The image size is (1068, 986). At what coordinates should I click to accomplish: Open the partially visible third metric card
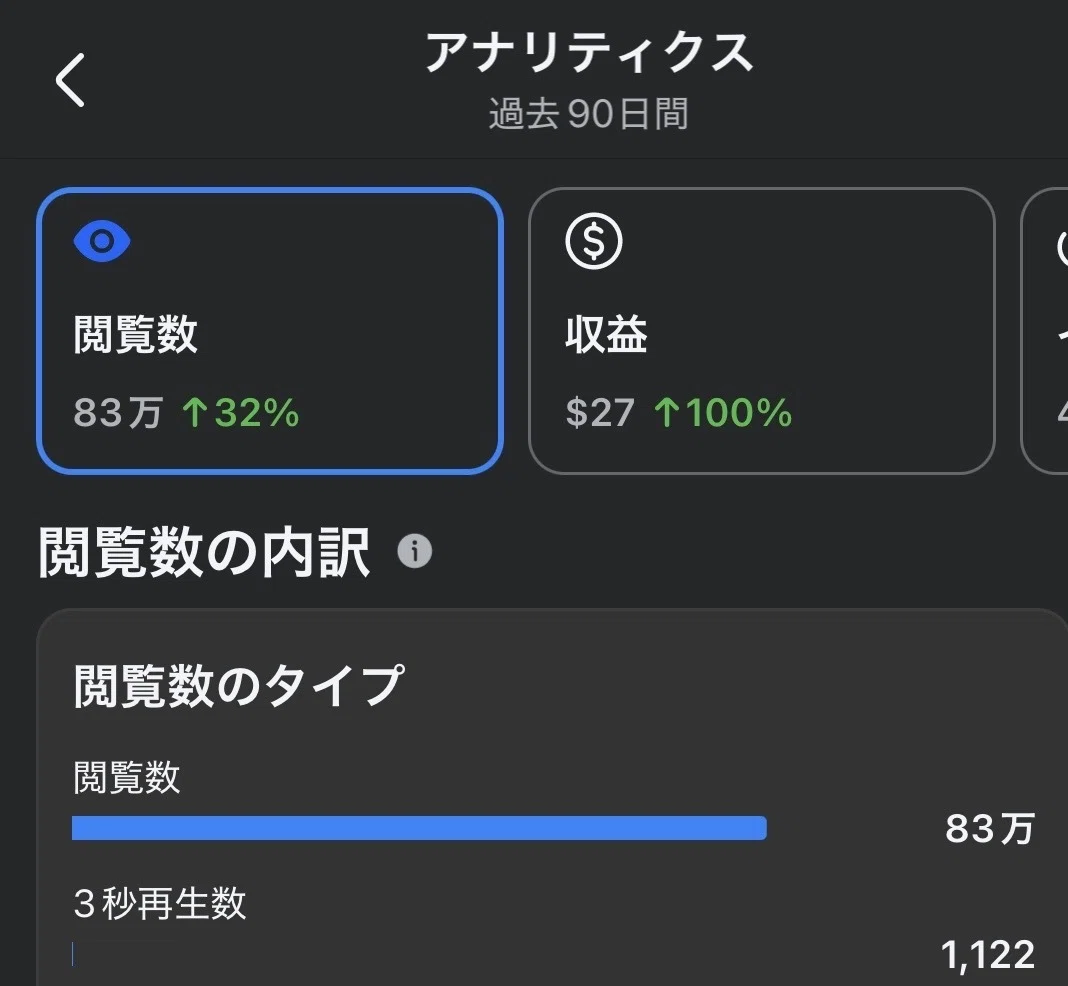[1045, 331]
